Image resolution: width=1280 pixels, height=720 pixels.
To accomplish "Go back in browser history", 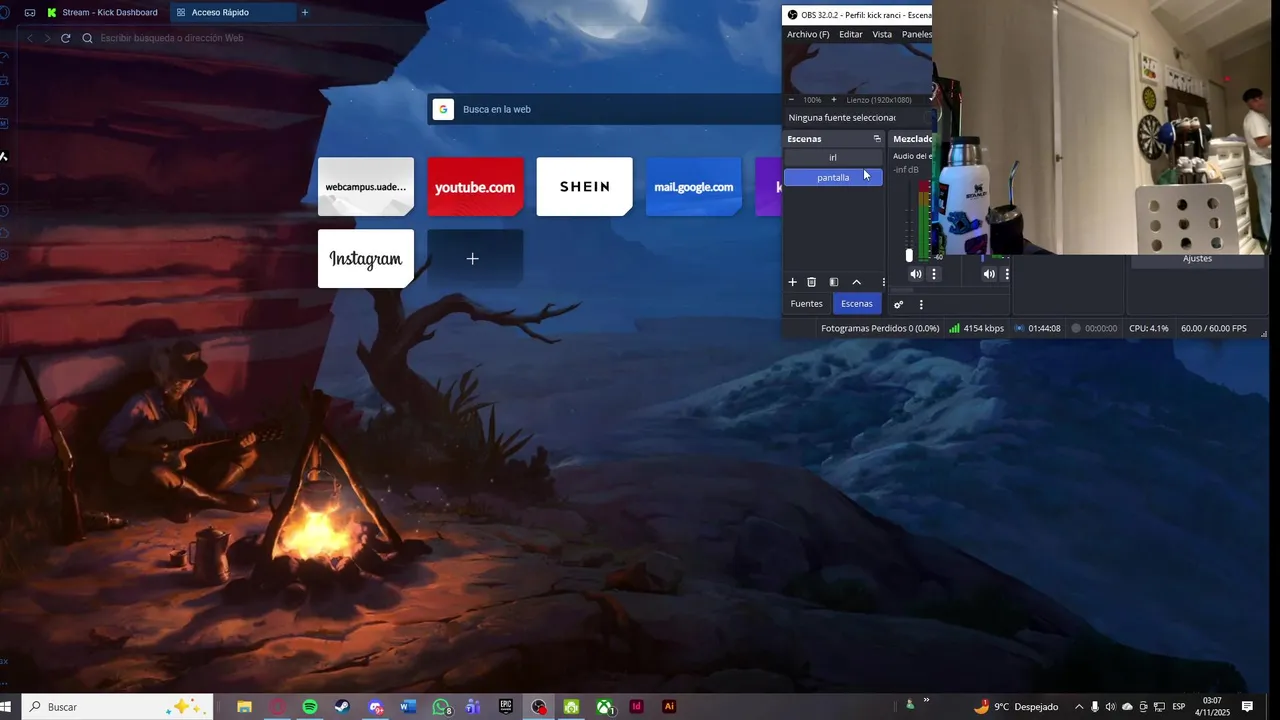I will click(x=30, y=38).
